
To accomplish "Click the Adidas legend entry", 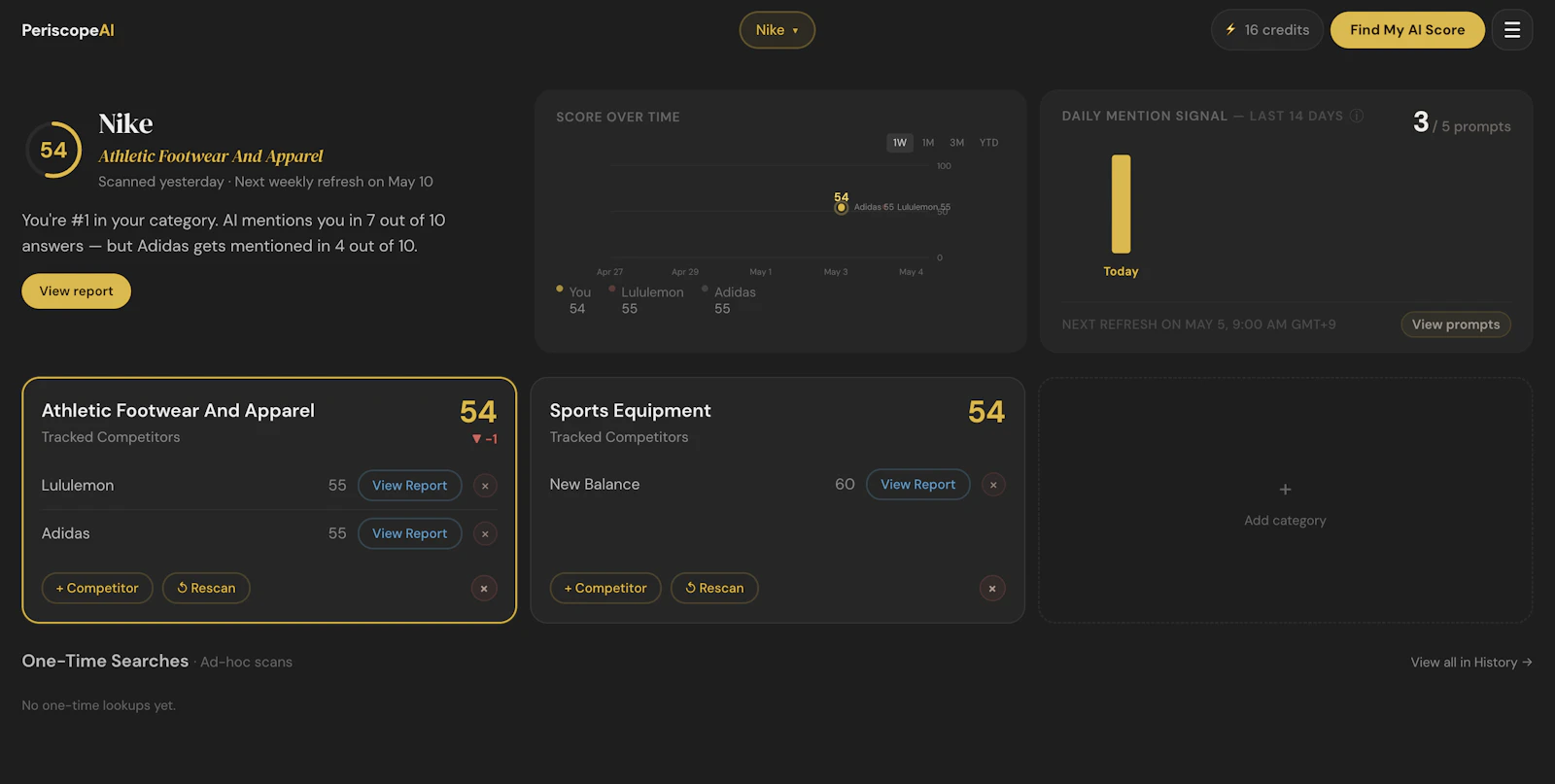I will [729, 300].
